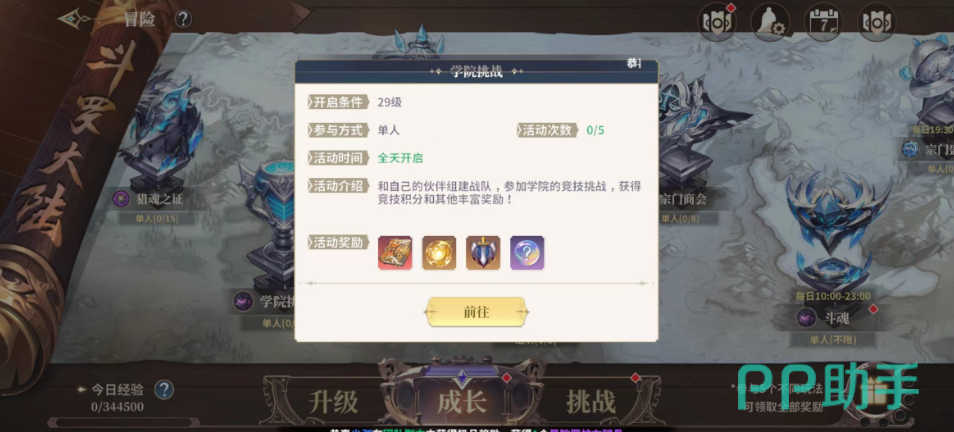Open the top-right map icon with red dot
Viewport: 954px width, 432px height.
point(717,23)
